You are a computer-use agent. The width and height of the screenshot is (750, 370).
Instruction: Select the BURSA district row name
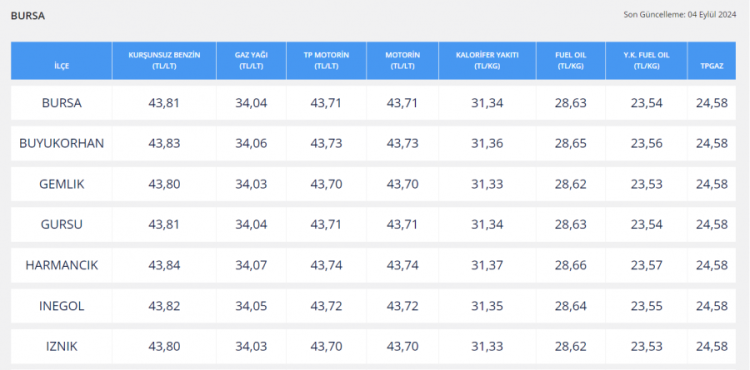coord(62,103)
